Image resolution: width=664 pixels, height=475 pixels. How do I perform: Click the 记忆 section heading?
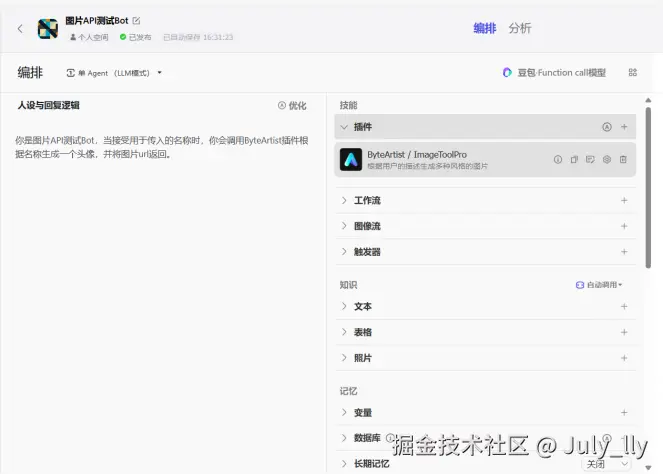(349, 391)
